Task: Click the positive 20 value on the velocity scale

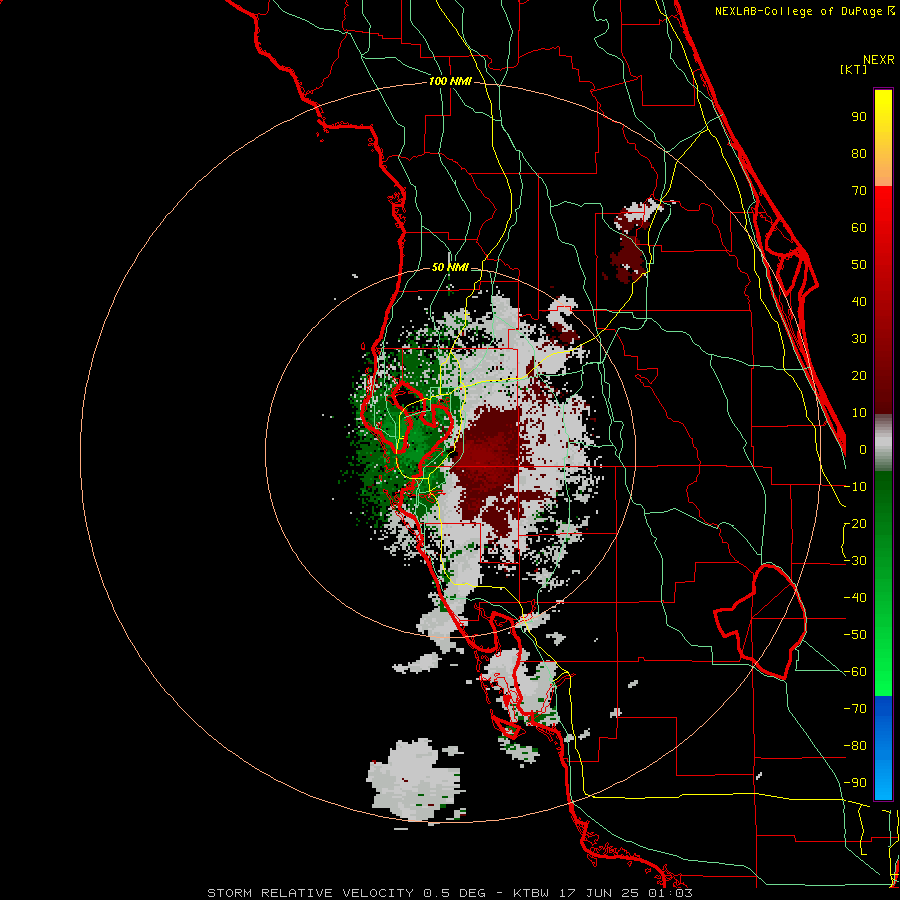Action: click(859, 376)
